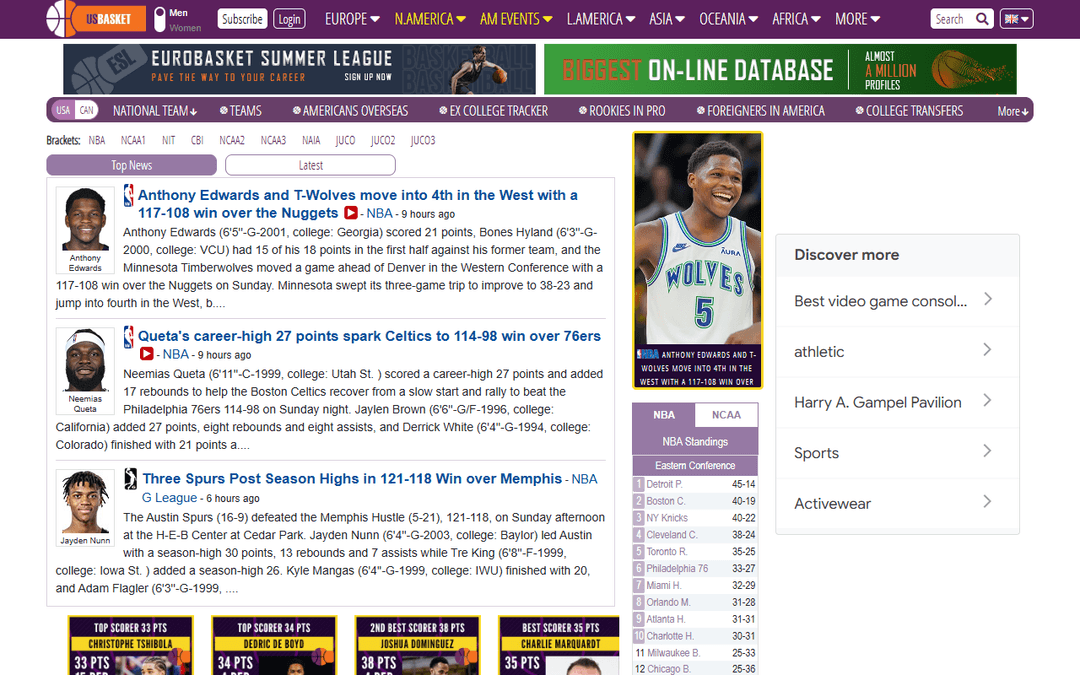Click chevron next to Sports
This screenshot has height=675, width=1080.
click(987, 451)
